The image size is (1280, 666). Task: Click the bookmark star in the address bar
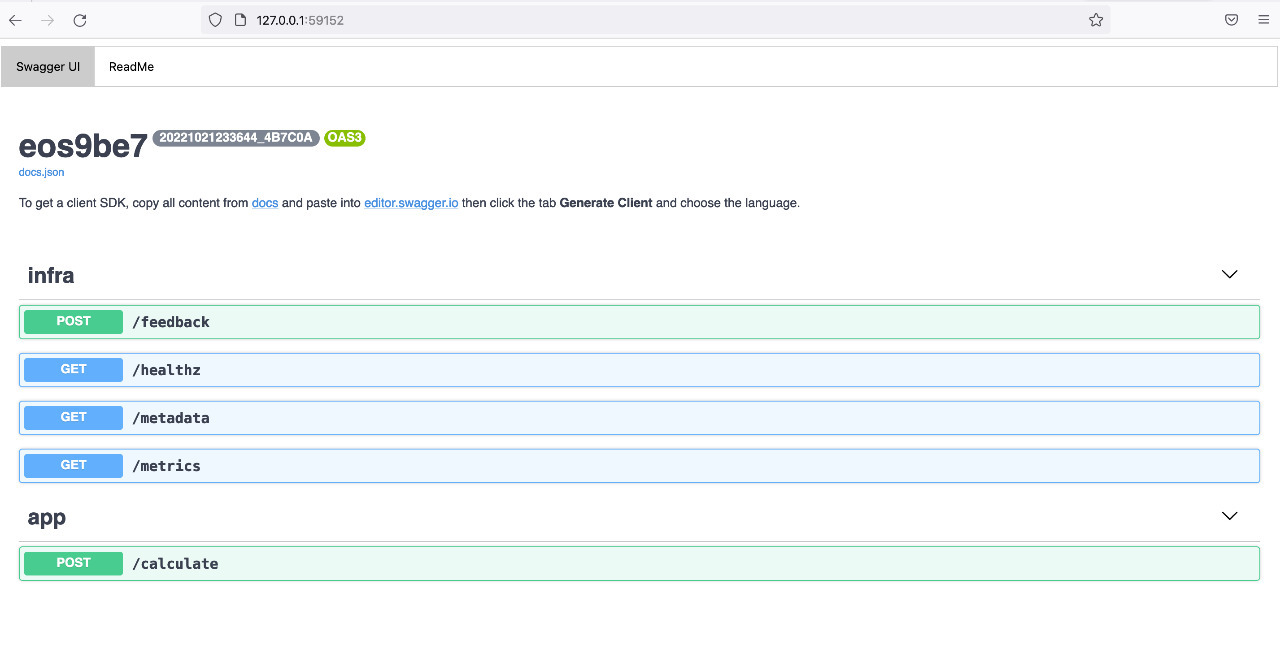click(1096, 19)
